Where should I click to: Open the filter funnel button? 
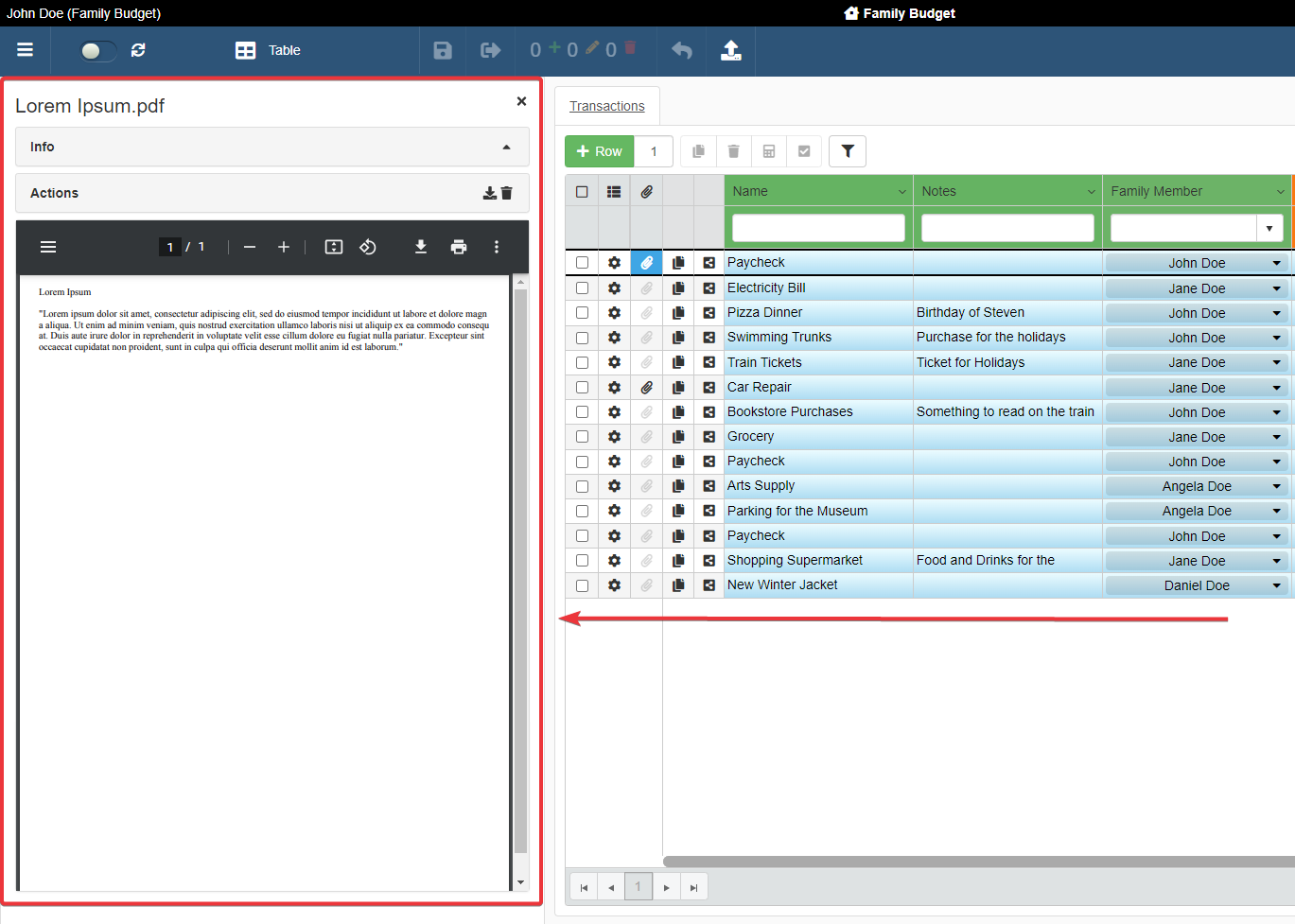click(848, 151)
